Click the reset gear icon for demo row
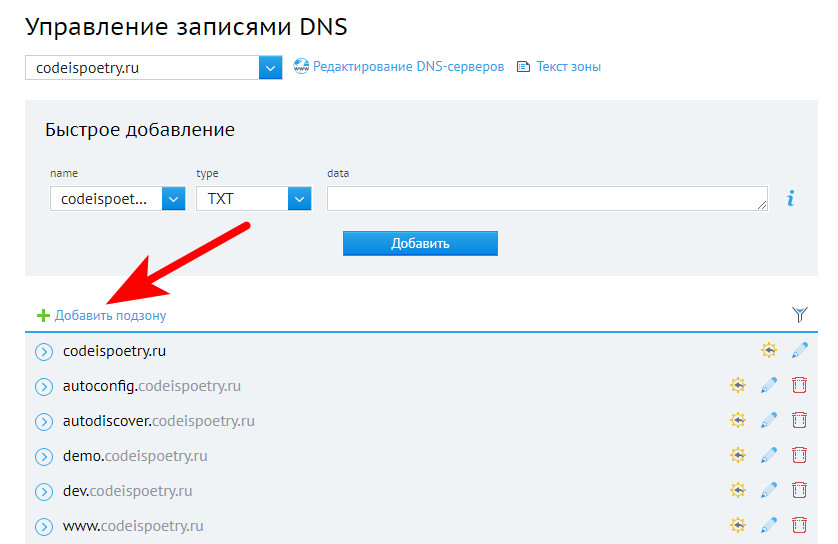This screenshot has width=838, height=544. 738,455
